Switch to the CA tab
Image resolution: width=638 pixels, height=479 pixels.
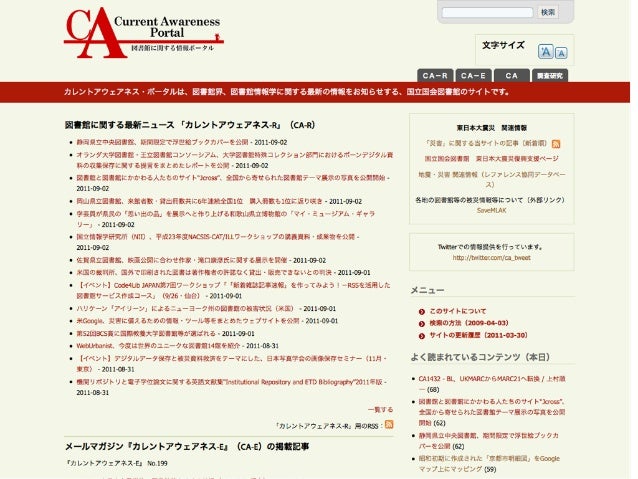(x=511, y=76)
